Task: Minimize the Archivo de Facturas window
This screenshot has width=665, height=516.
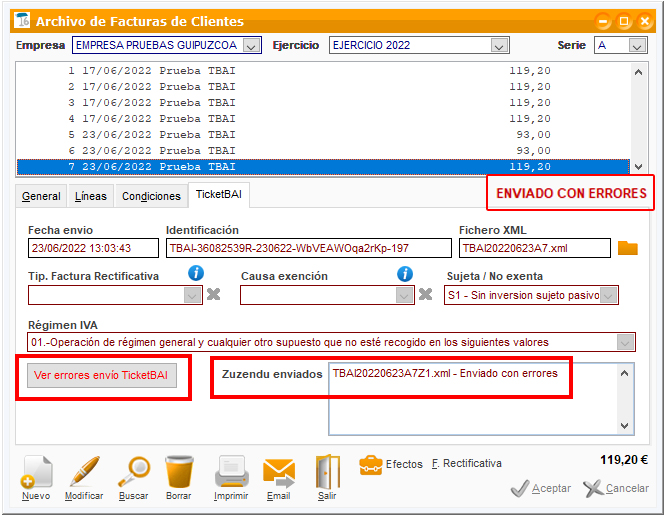Action: (603, 21)
